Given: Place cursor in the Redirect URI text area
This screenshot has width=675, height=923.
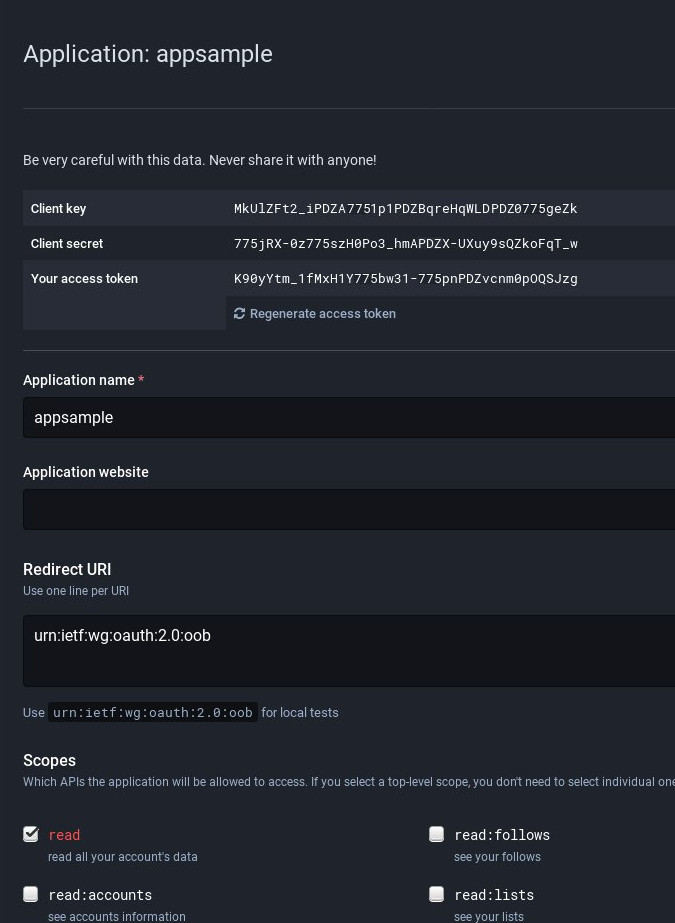Looking at the screenshot, I should (348, 650).
